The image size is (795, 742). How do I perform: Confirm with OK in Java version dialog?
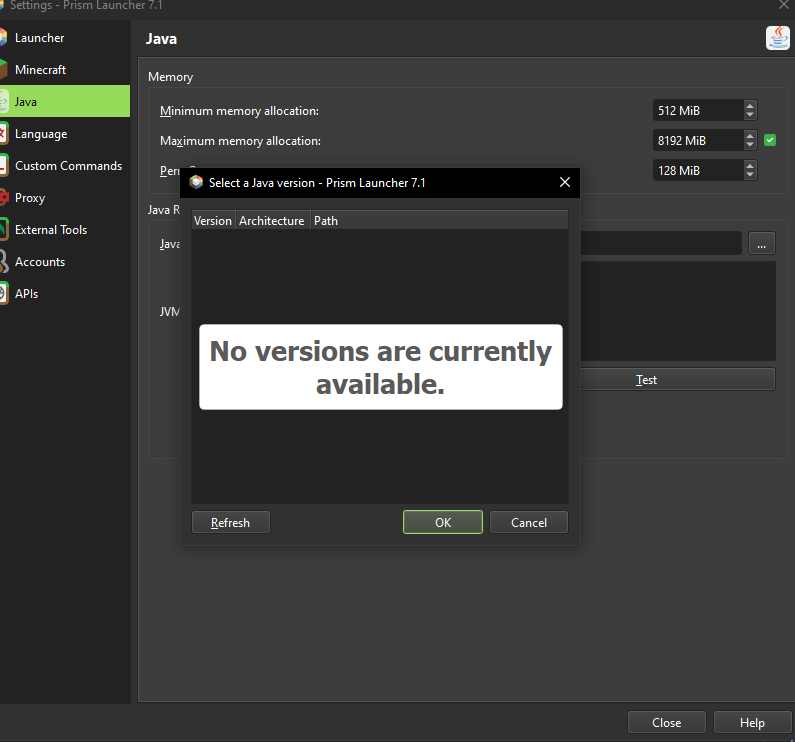pos(443,522)
